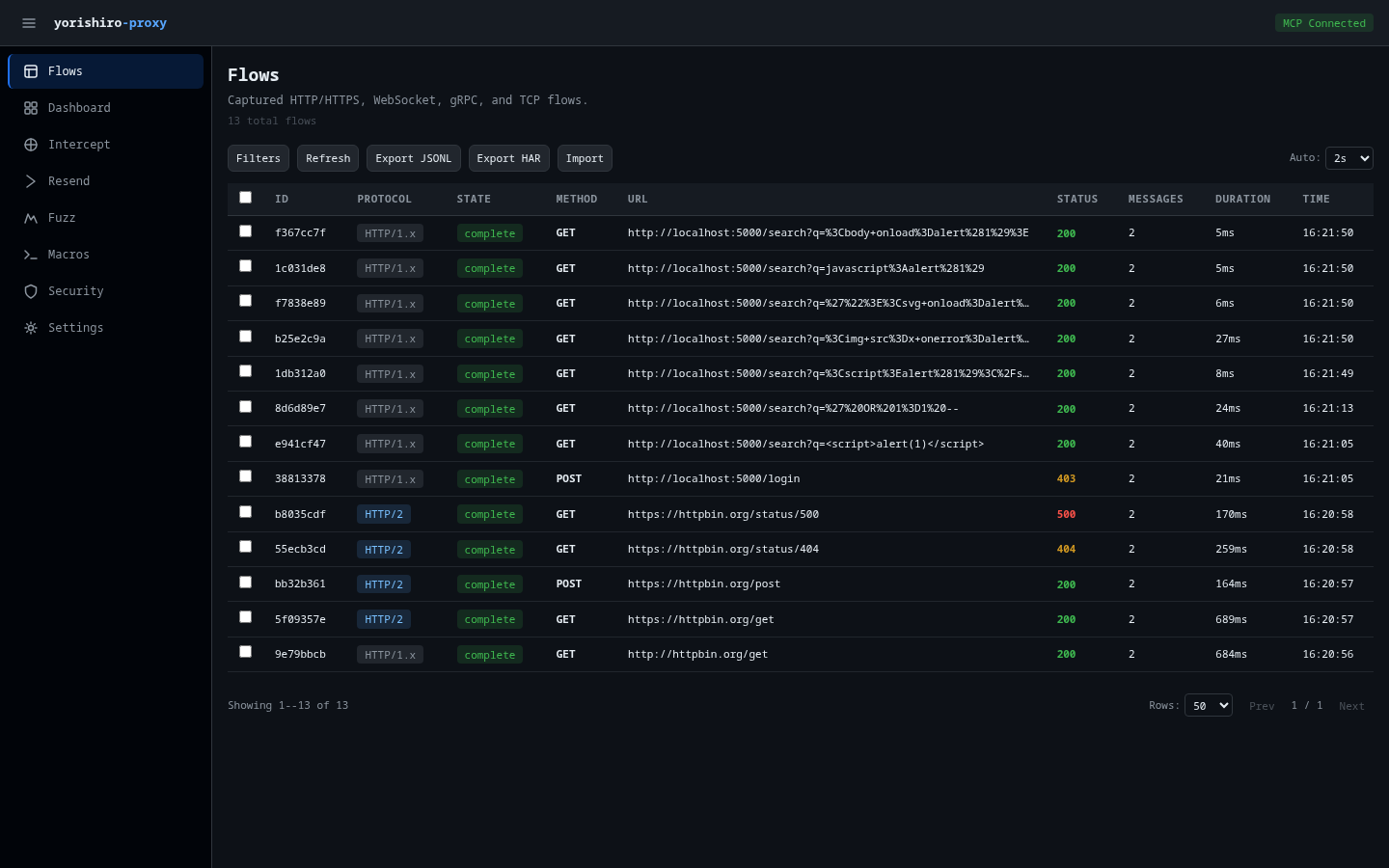Toggle the select-all checkbox in table header
This screenshot has height=868, width=1389.
pos(245,198)
